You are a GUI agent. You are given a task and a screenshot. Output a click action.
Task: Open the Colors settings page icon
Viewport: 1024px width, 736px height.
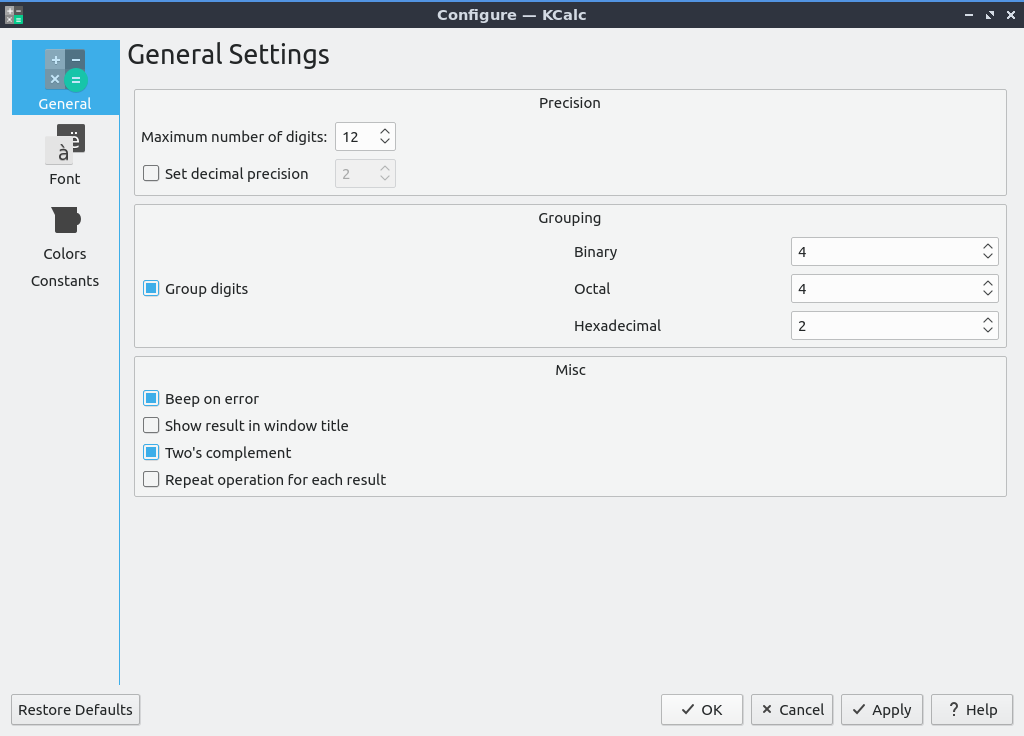click(x=65, y=220)
